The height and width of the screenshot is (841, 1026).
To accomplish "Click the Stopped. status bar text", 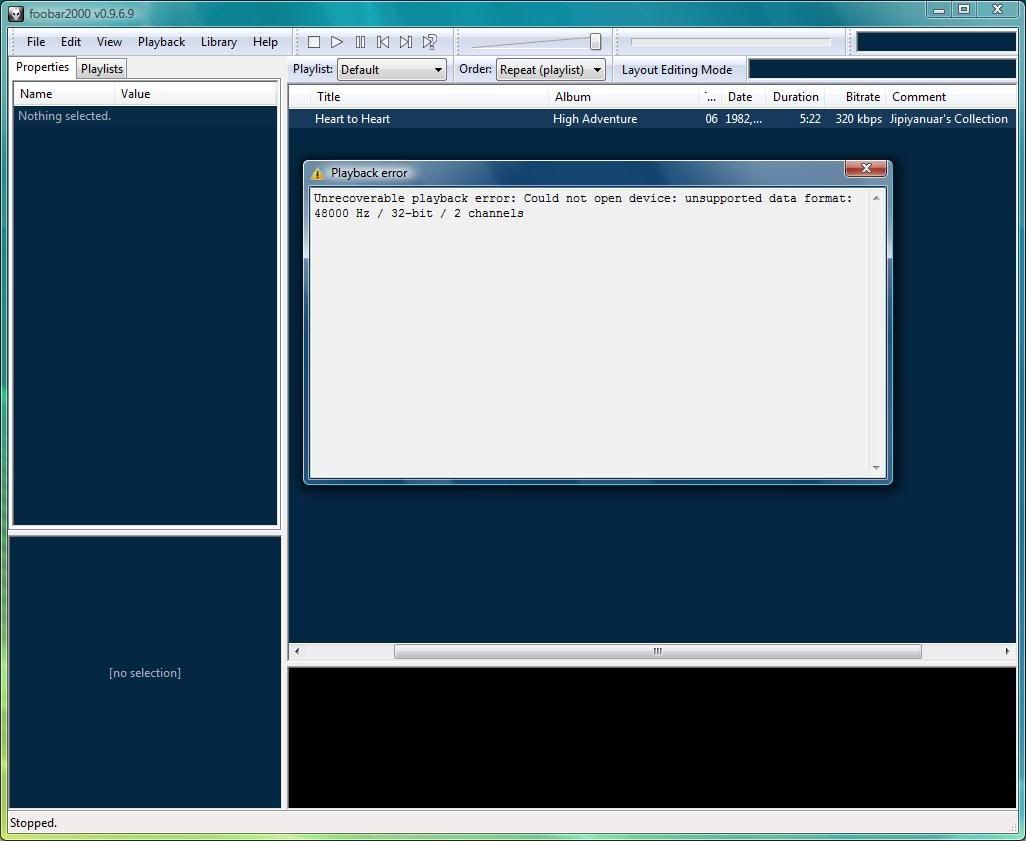I will (x=33, y=823).
